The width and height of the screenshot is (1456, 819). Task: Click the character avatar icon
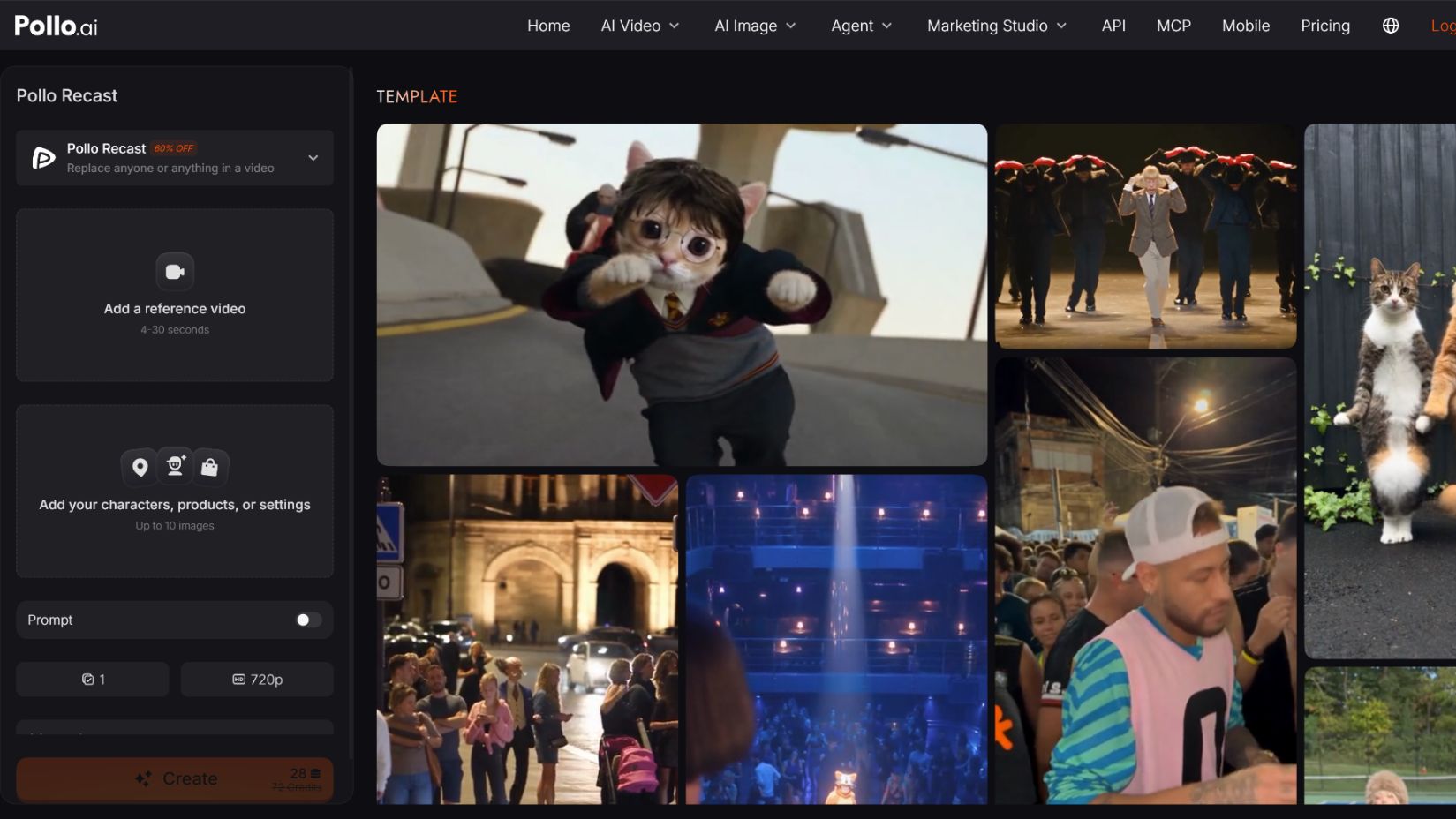pos(175,465)
